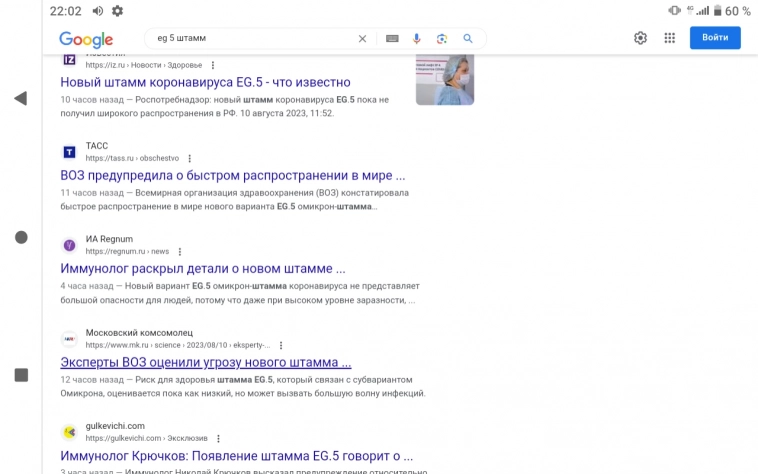
Task: Focus the search field containing 'eg 5 штамм'
Action: tap(250, 39)
